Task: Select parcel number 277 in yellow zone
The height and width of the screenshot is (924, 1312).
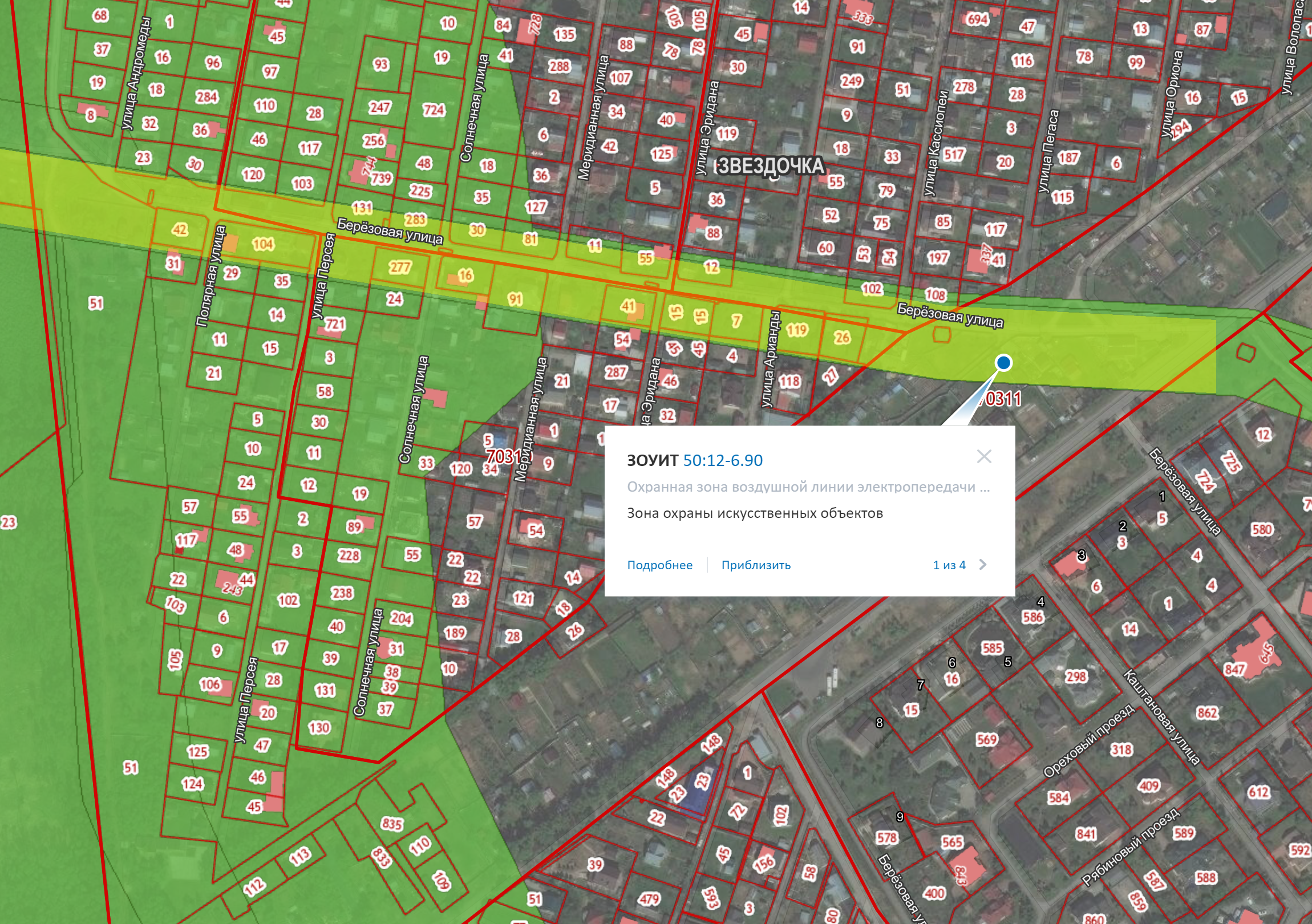Action: (400, 267)
